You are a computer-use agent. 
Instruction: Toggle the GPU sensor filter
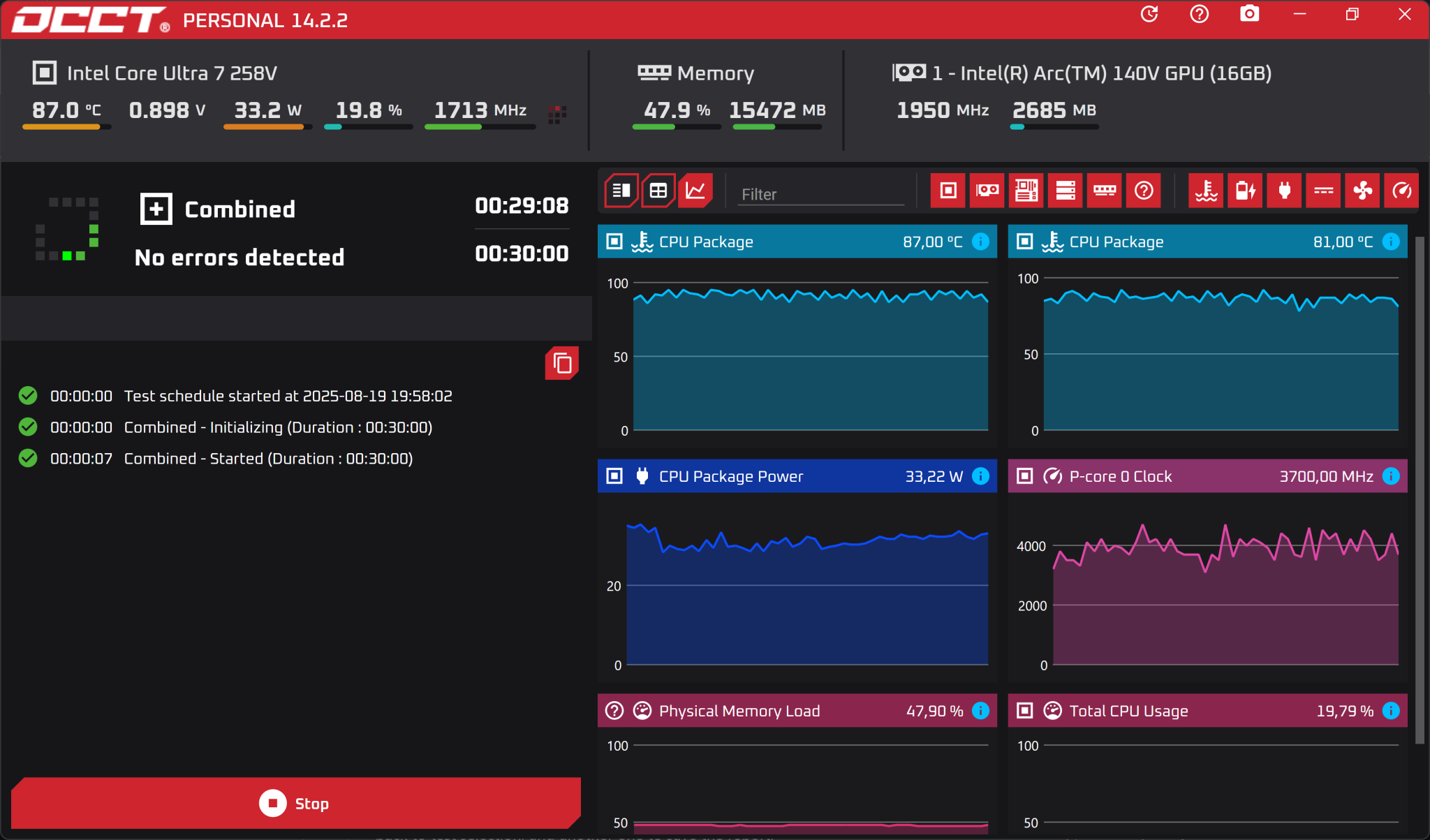click(987, 191)
